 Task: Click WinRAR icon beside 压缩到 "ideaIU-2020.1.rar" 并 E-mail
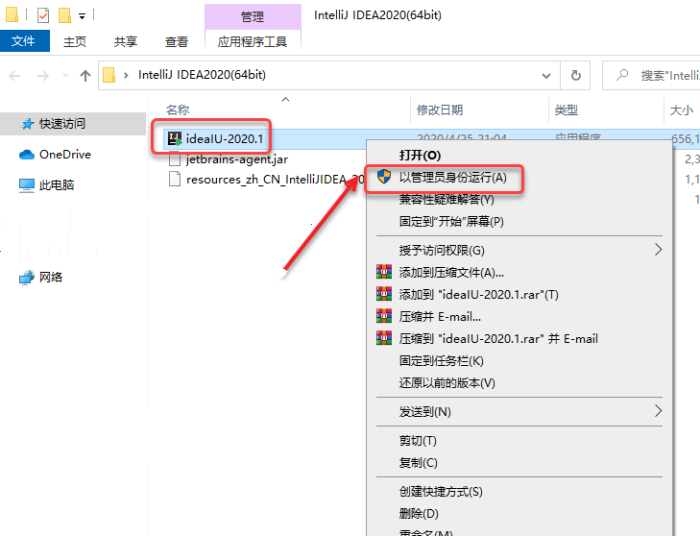[384, 338]
